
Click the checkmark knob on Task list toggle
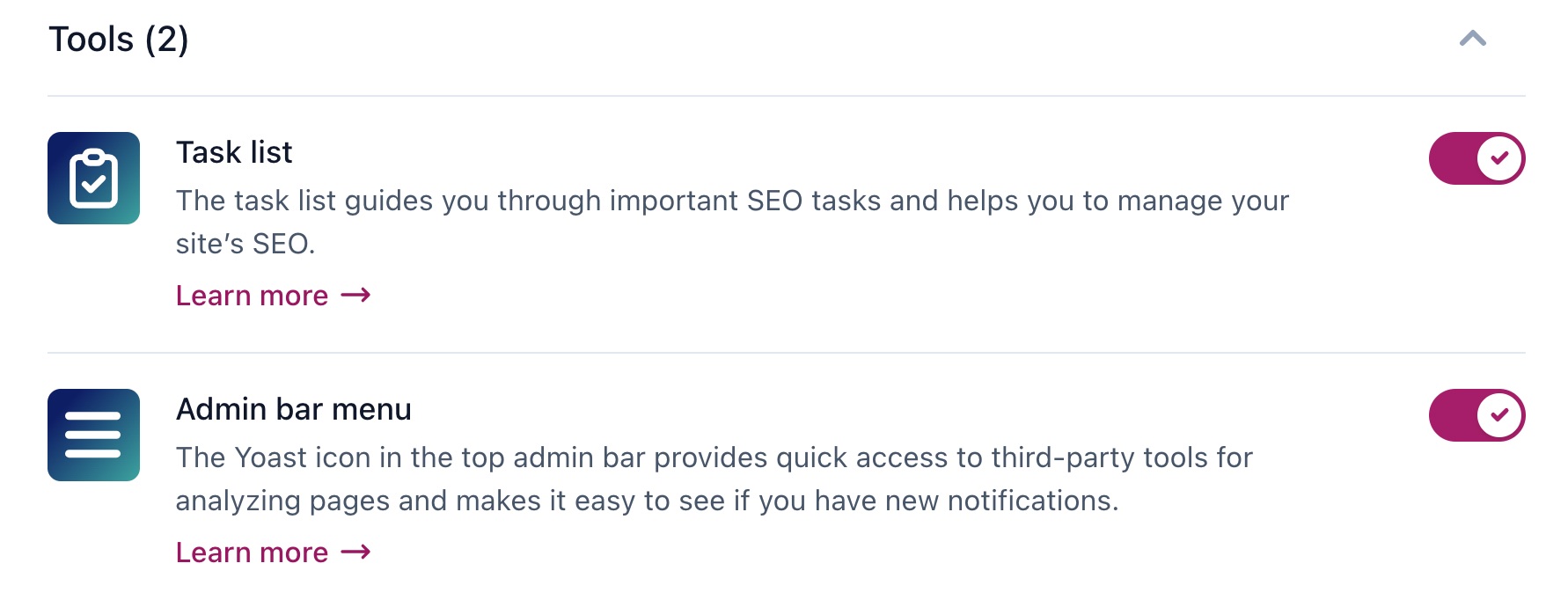(x=1499, y=158)
